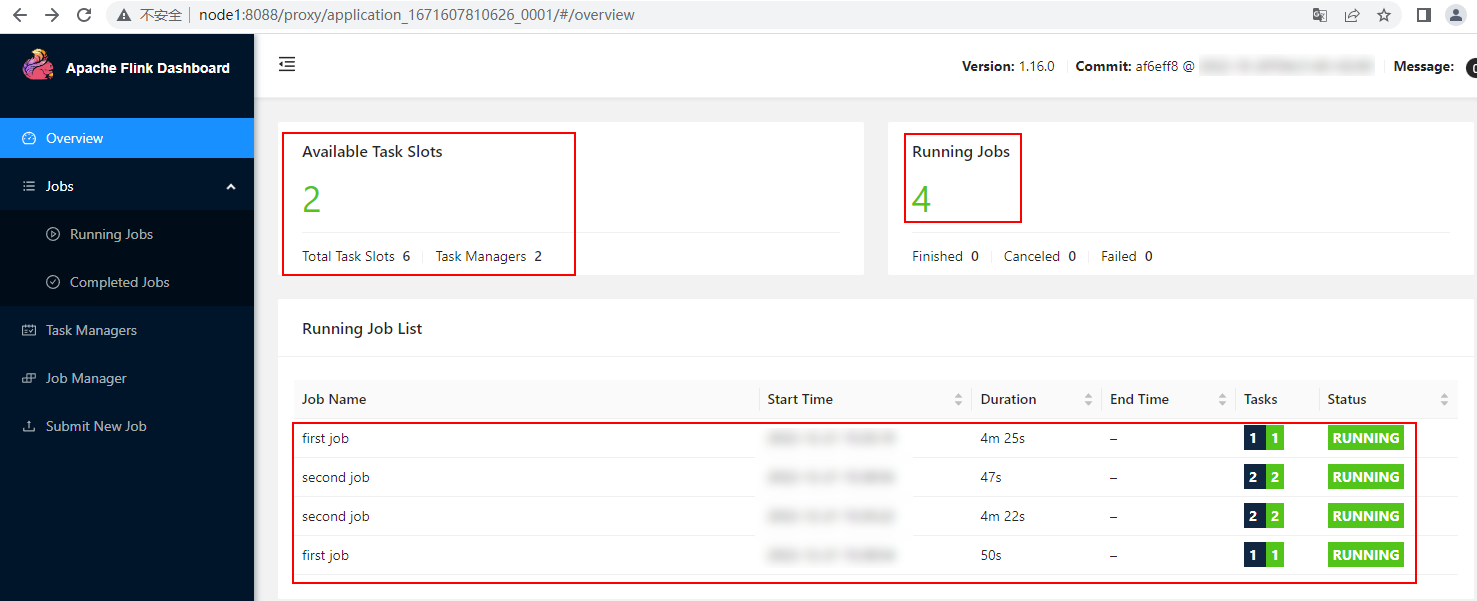
Task: Reload the page with the refresh icon
Action: pos(84,15)
